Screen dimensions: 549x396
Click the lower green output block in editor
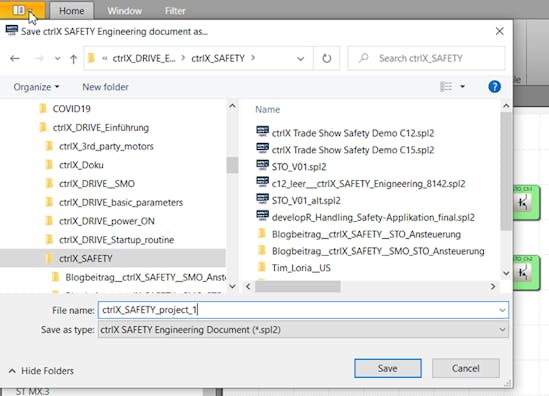[x=526, y=272]
